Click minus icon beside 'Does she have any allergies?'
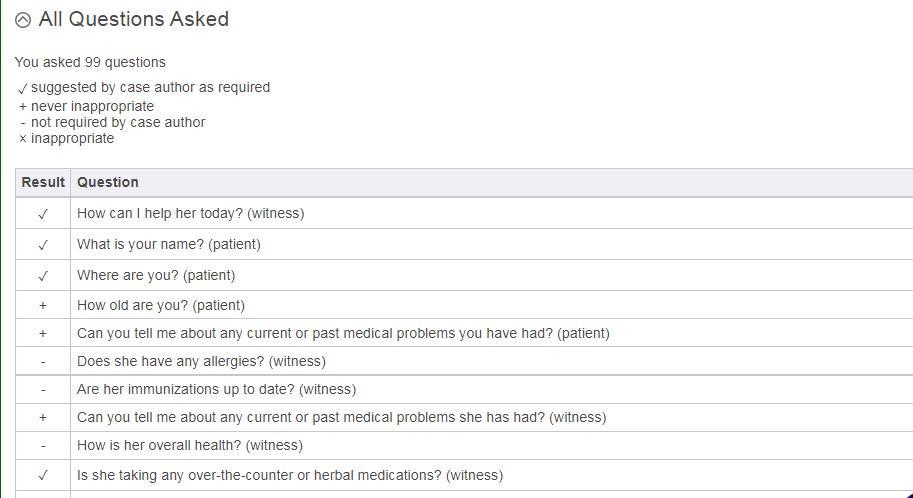This screenshot has width=913, height=498. pyautogui.click(x=43, y=362)
